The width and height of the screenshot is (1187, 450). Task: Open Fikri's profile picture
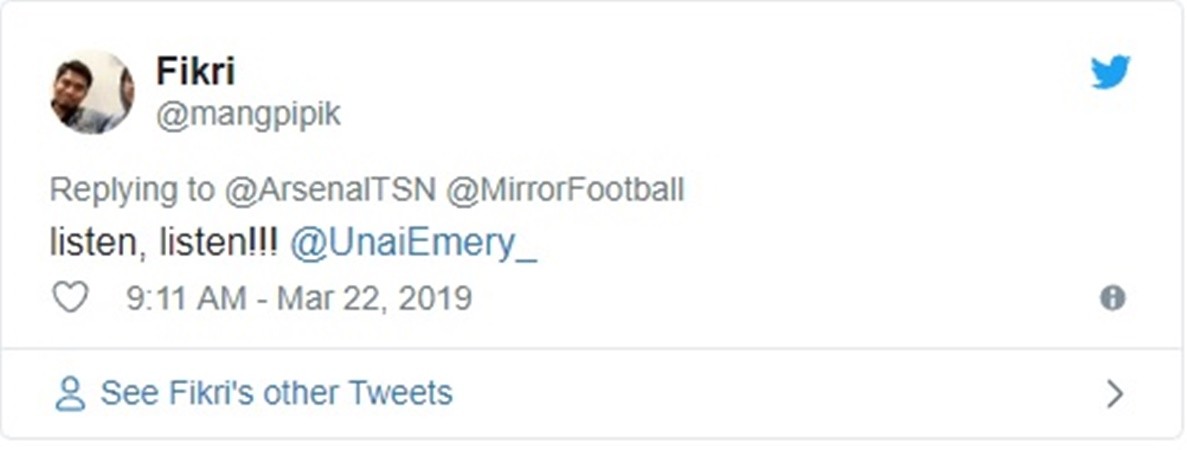tap(92, 92)
